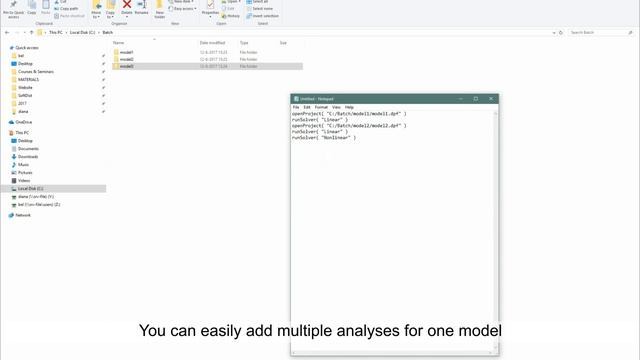Refresh the Batch folder view

(x=561, y=32)
